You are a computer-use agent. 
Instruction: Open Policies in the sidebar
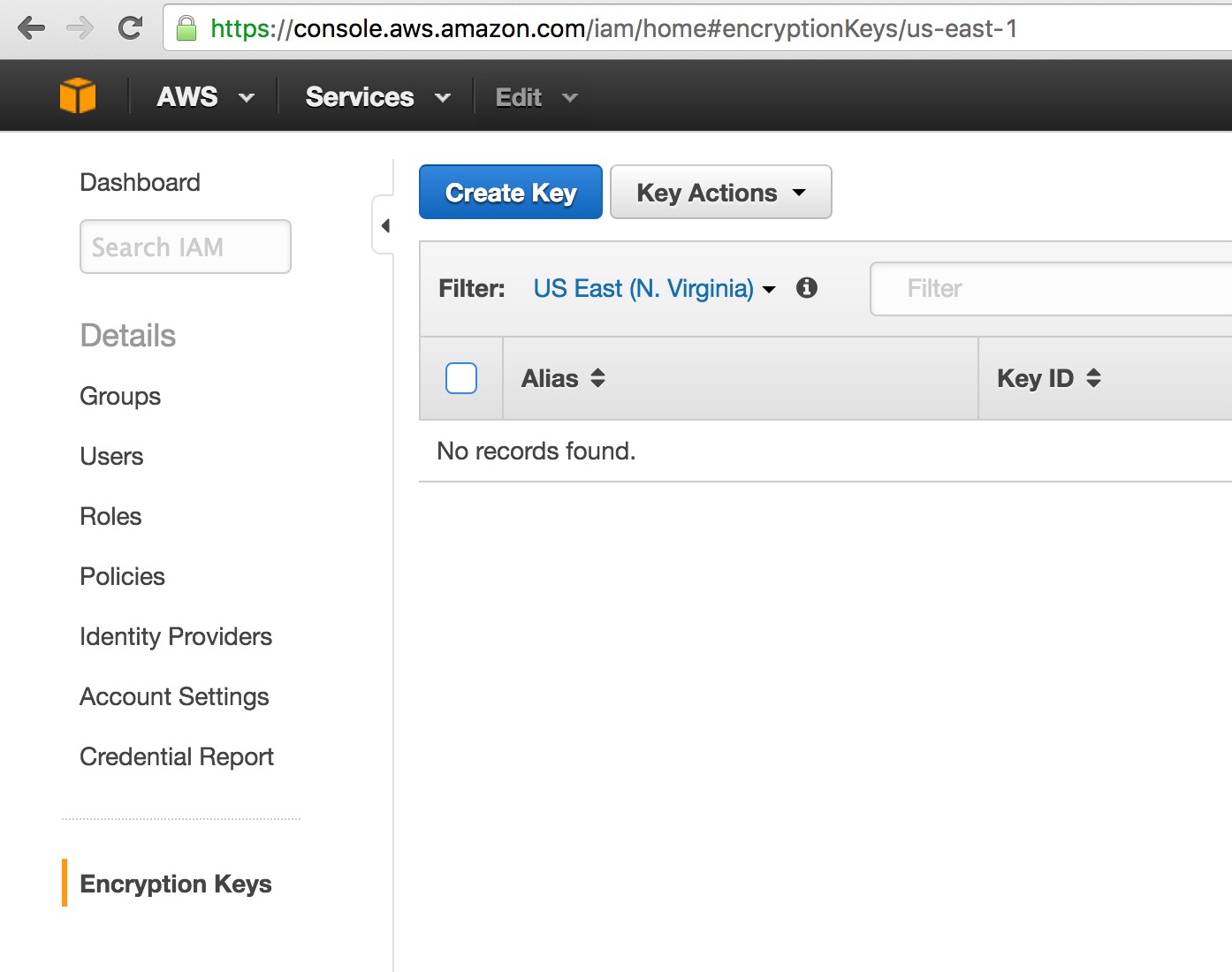tap(122, 576)
